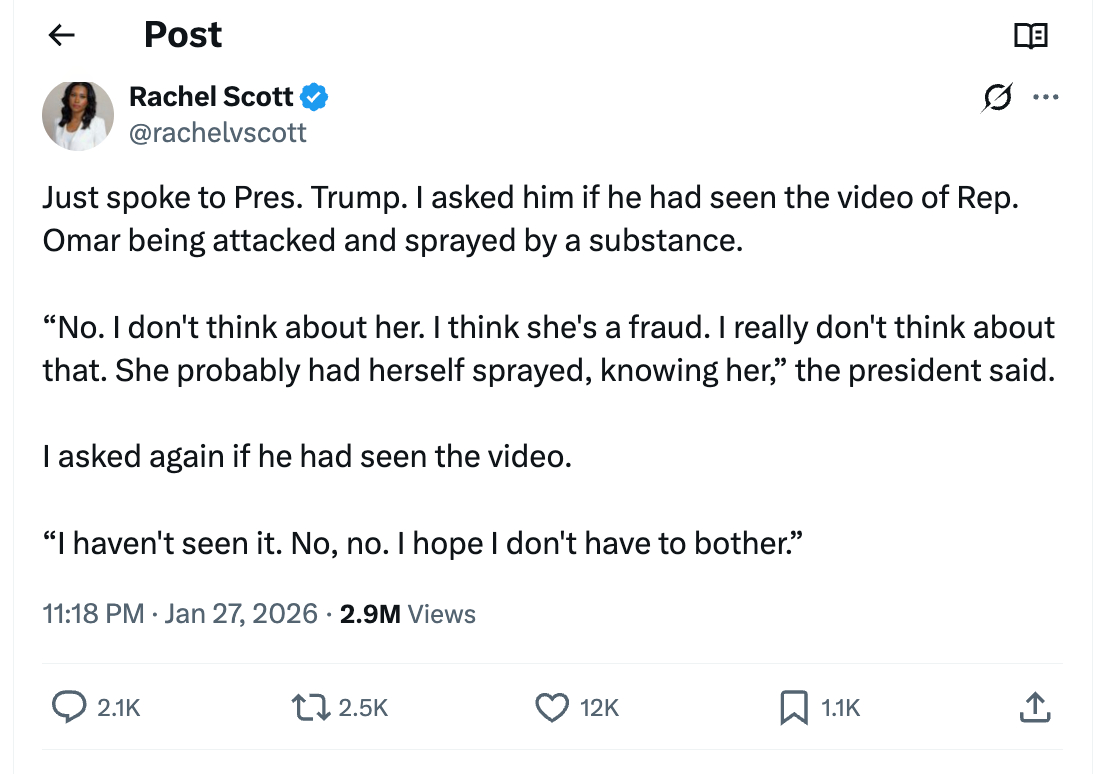Click Rachel Scott's profile picture
Viewport: 1114px width, 774px height.
pos(77,115)
